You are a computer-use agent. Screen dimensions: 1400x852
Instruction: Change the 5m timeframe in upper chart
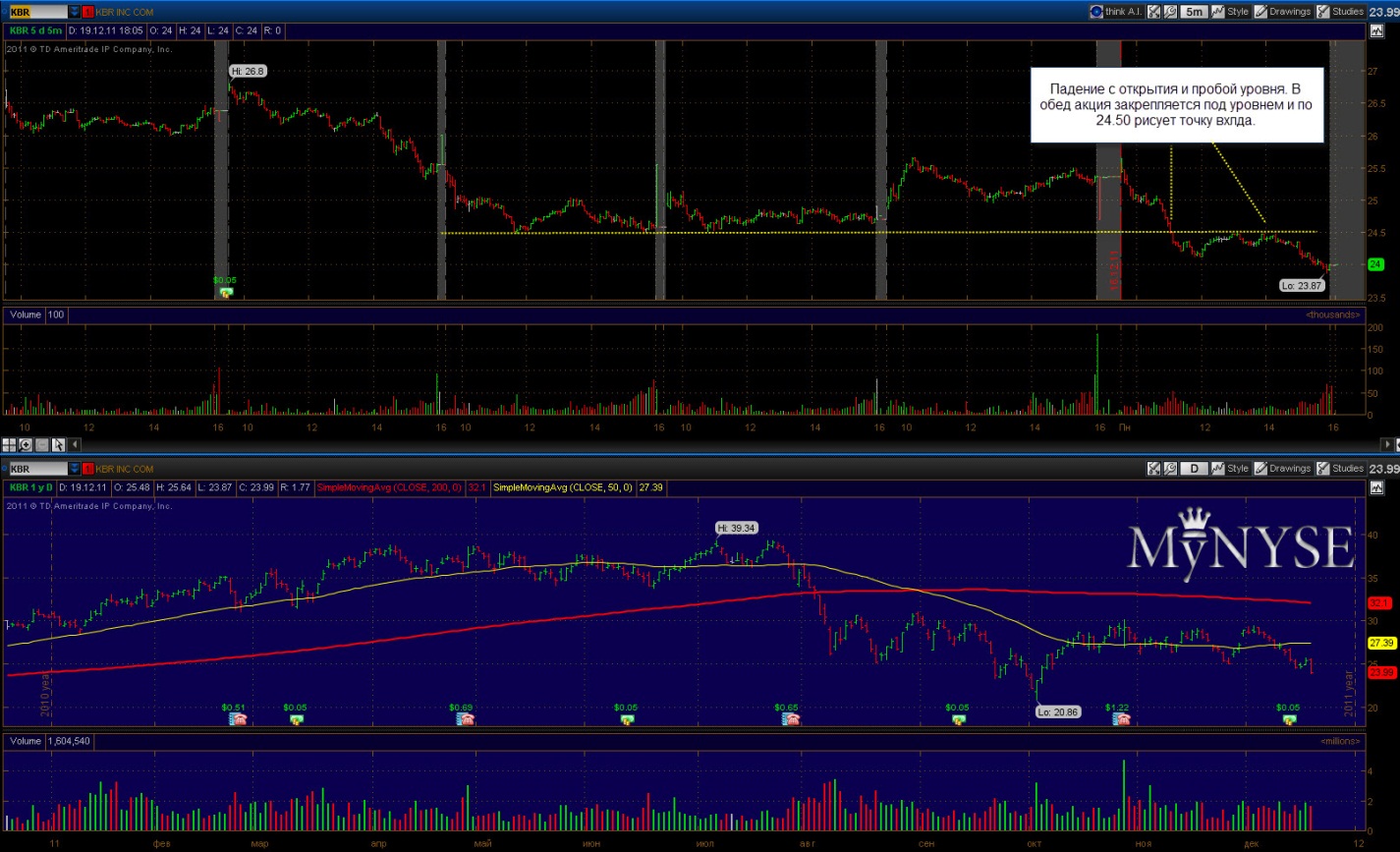pyautogui.click(x=1194, y=12)
